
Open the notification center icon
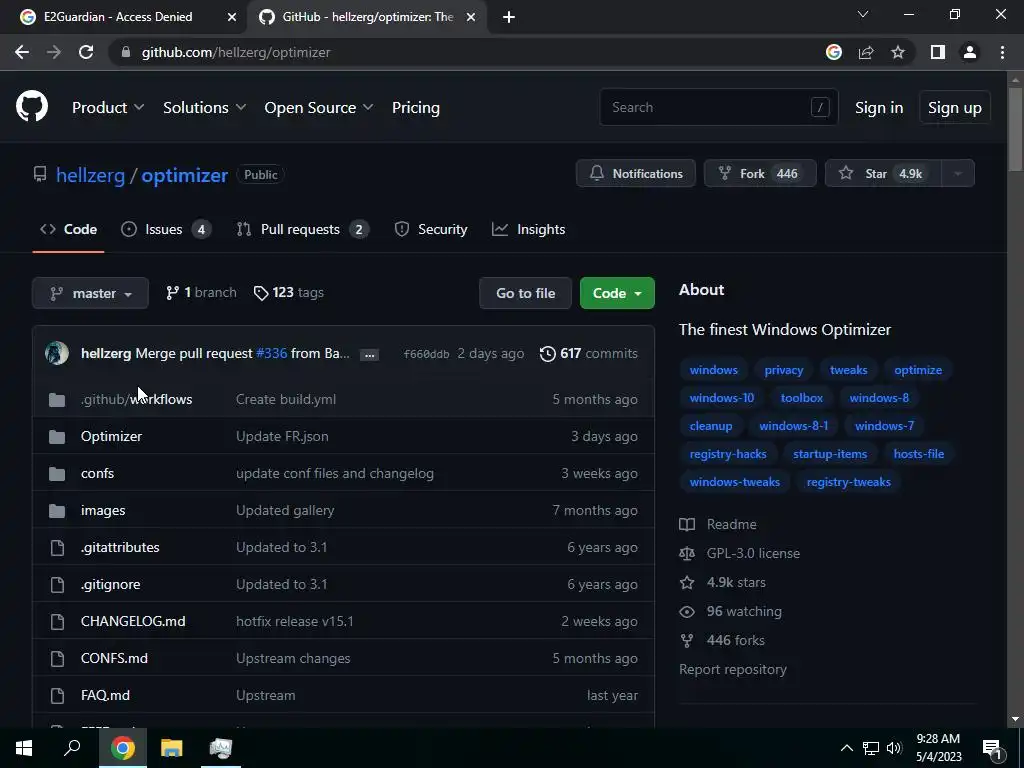pyautogui.click(x=992, y=748)
